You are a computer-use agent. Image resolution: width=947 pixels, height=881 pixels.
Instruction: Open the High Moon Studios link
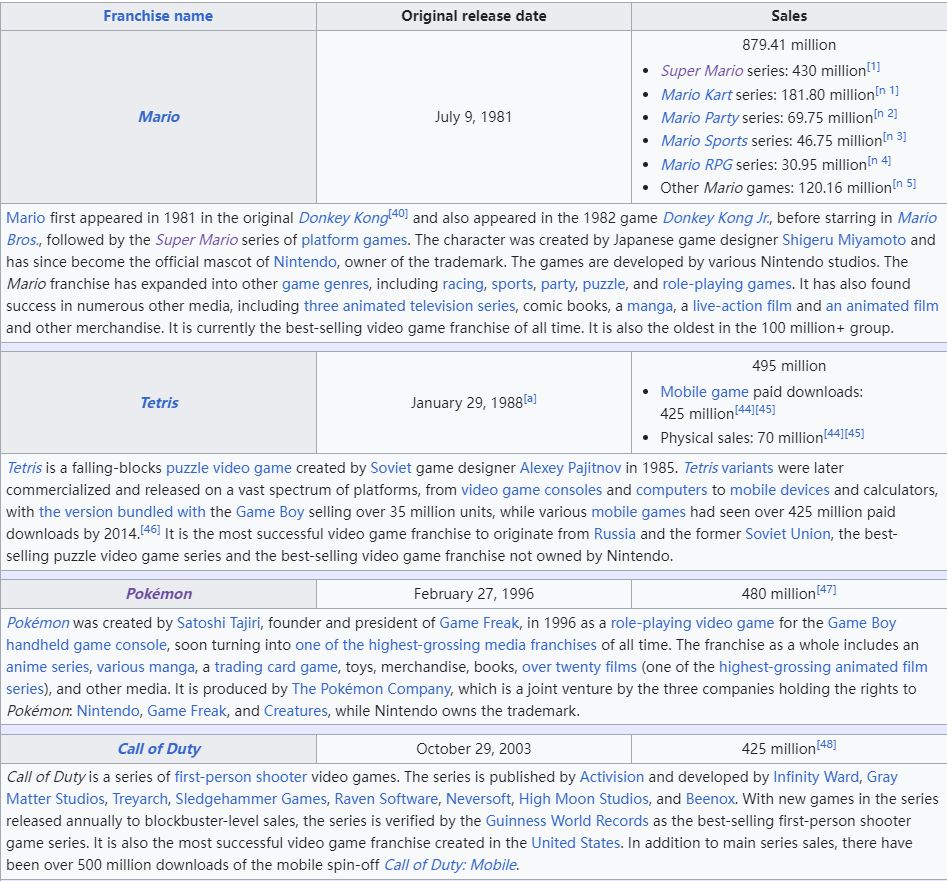point(584,799)
